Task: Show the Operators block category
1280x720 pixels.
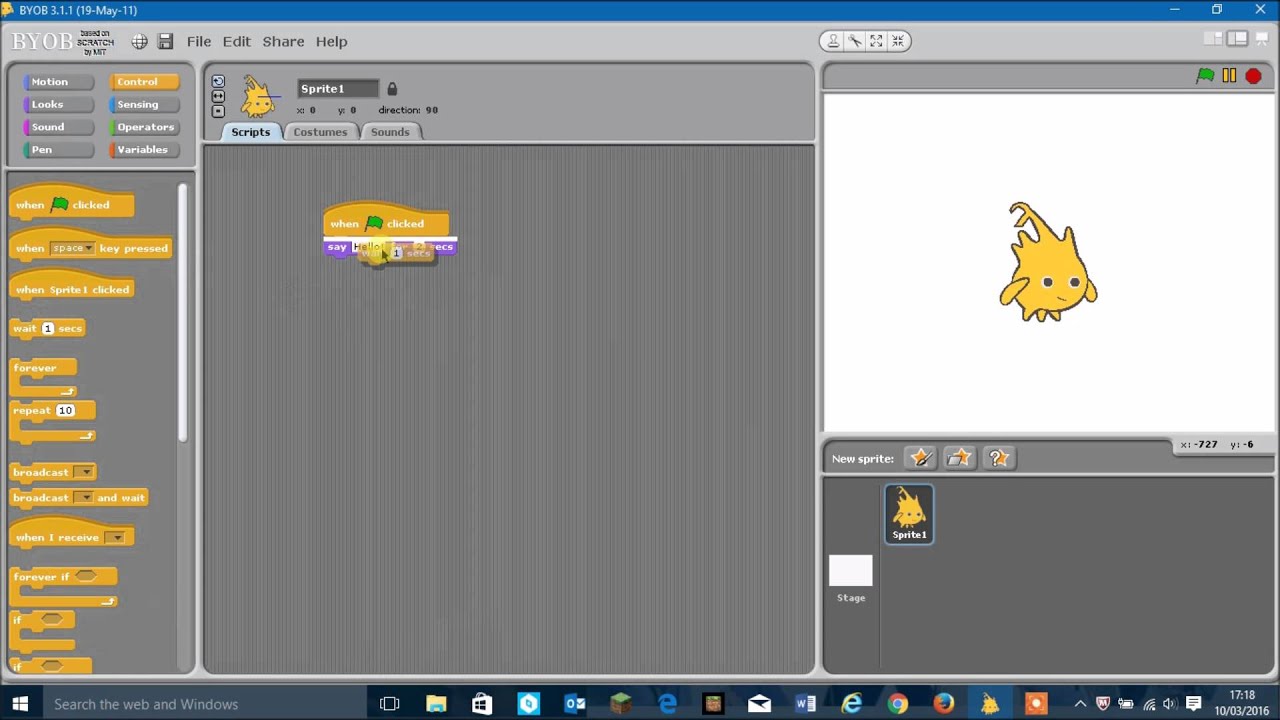Action: (x=143, y=127)
